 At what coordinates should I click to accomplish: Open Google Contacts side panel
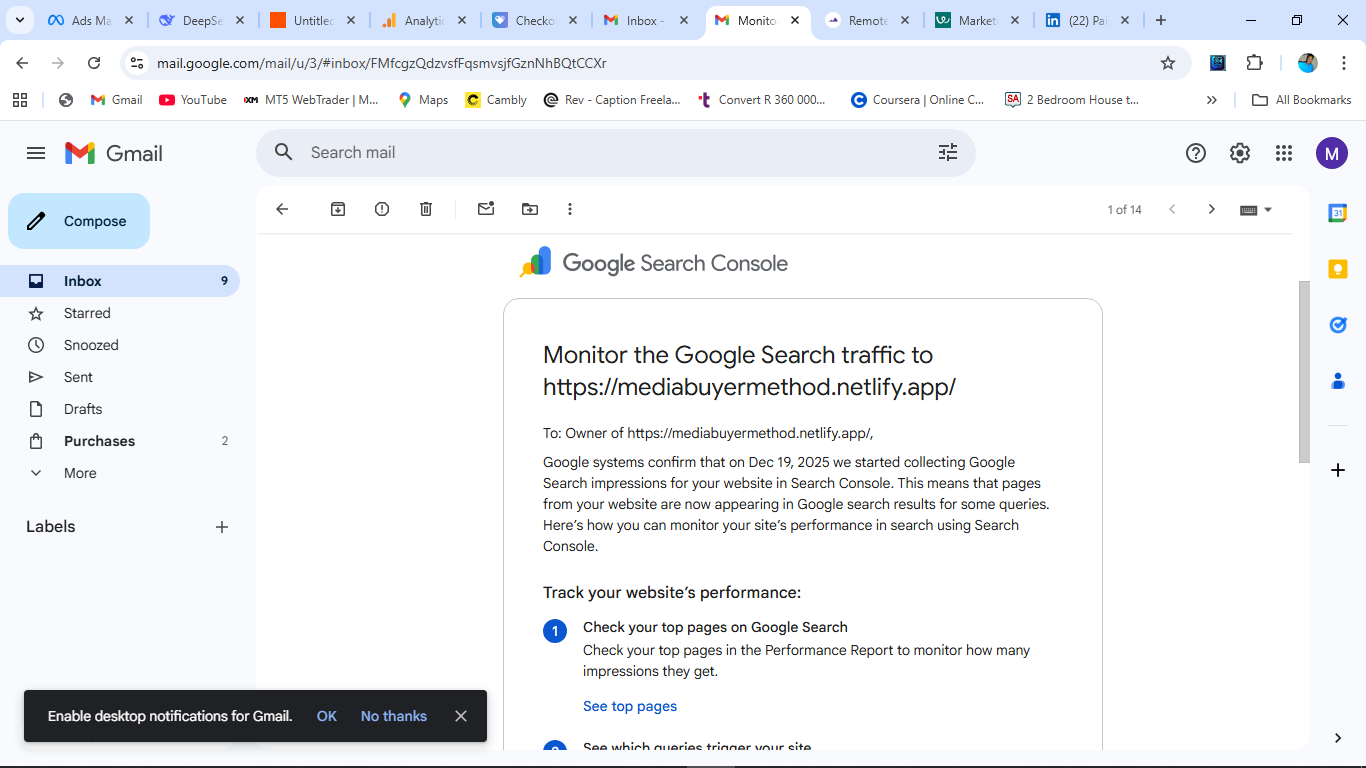pos(1337,381)
